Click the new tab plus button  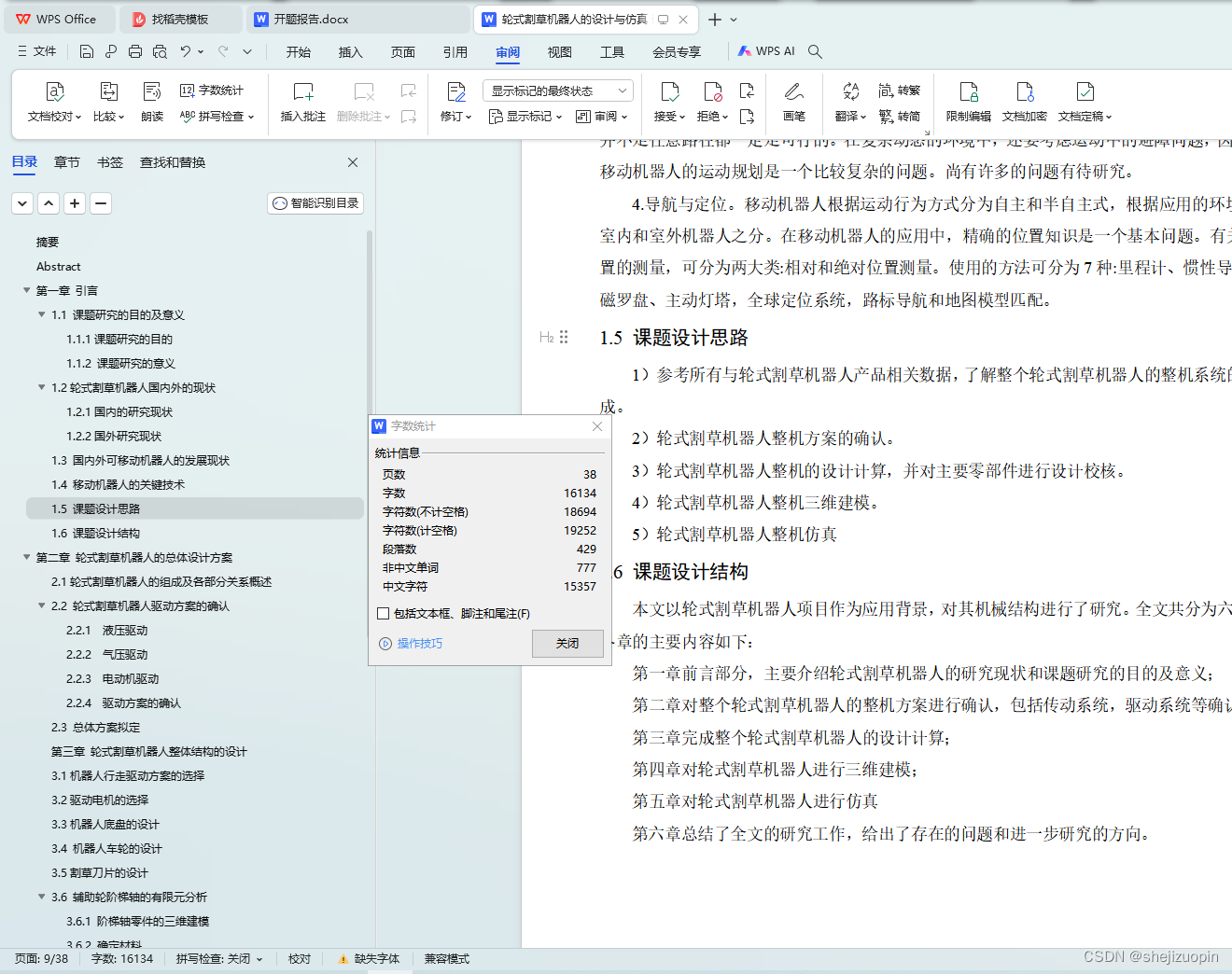[x=715, y=19]
